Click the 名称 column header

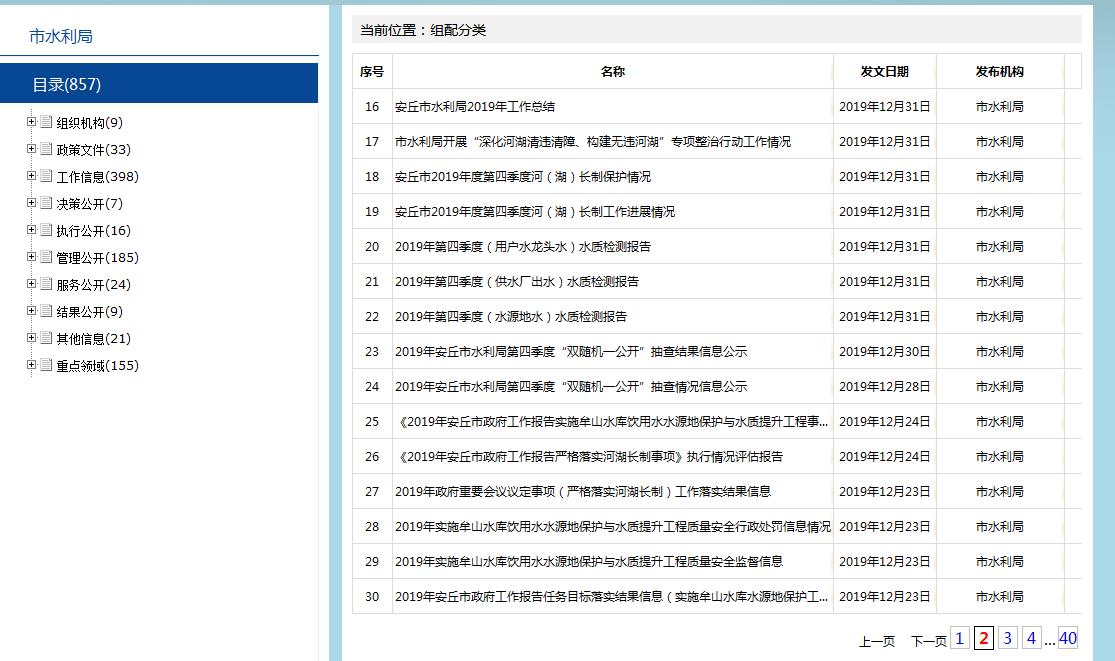pyautogui.click(x=612, y=71)
